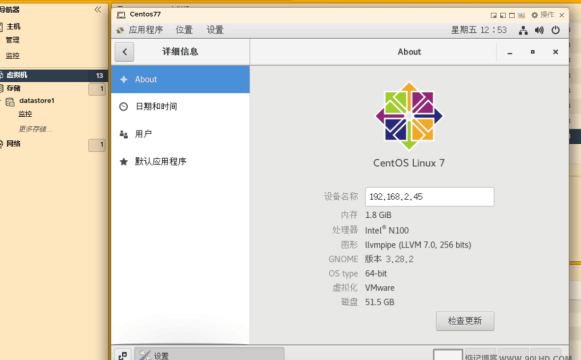581x360 pixels.
Task: Close the About settings window
Action: pyautogui.click(x=555, y=52)
